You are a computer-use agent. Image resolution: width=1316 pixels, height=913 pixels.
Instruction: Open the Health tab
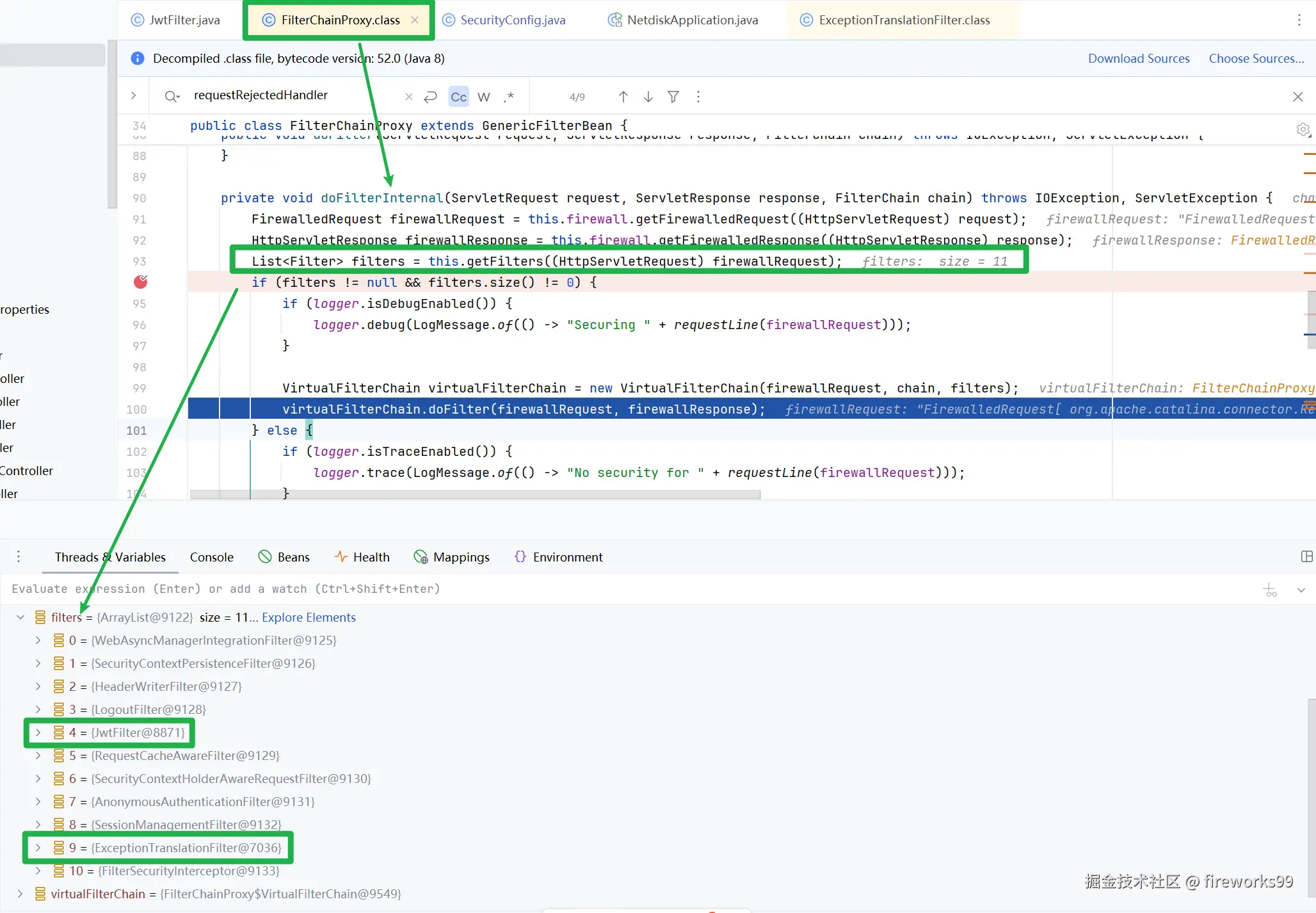pos(362,557)
